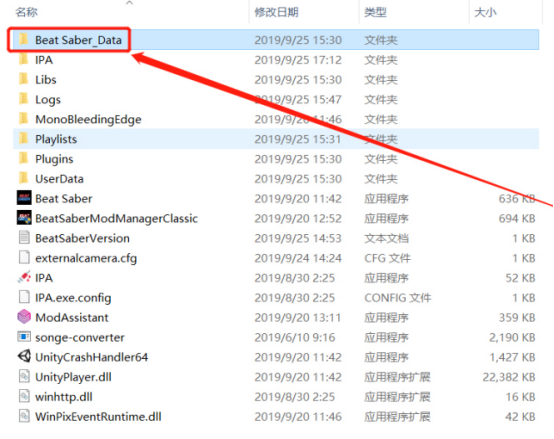The height and width of the screenshot is (439, 554).
Task: Click the UnityCrashHandler64 Unity logo icon
Action: click(24, 356)
